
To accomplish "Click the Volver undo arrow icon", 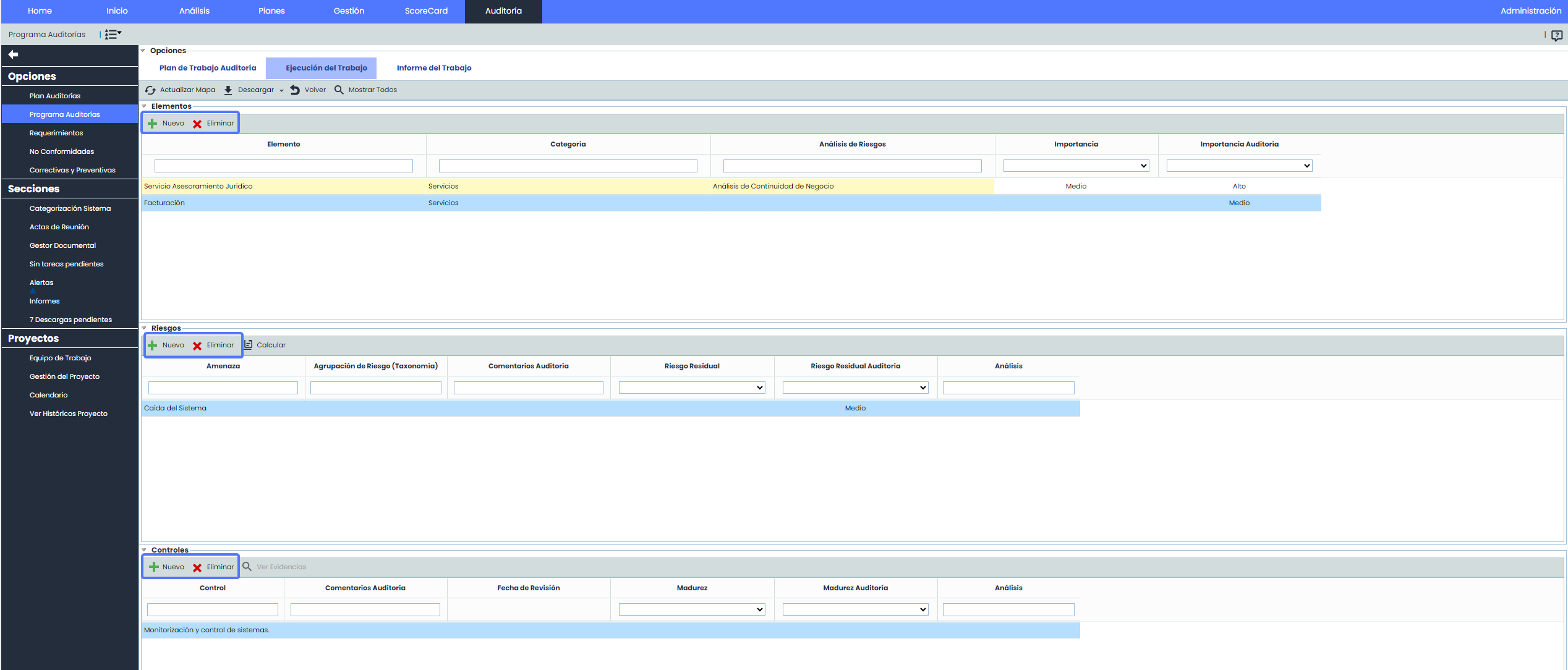I will 295,90.
